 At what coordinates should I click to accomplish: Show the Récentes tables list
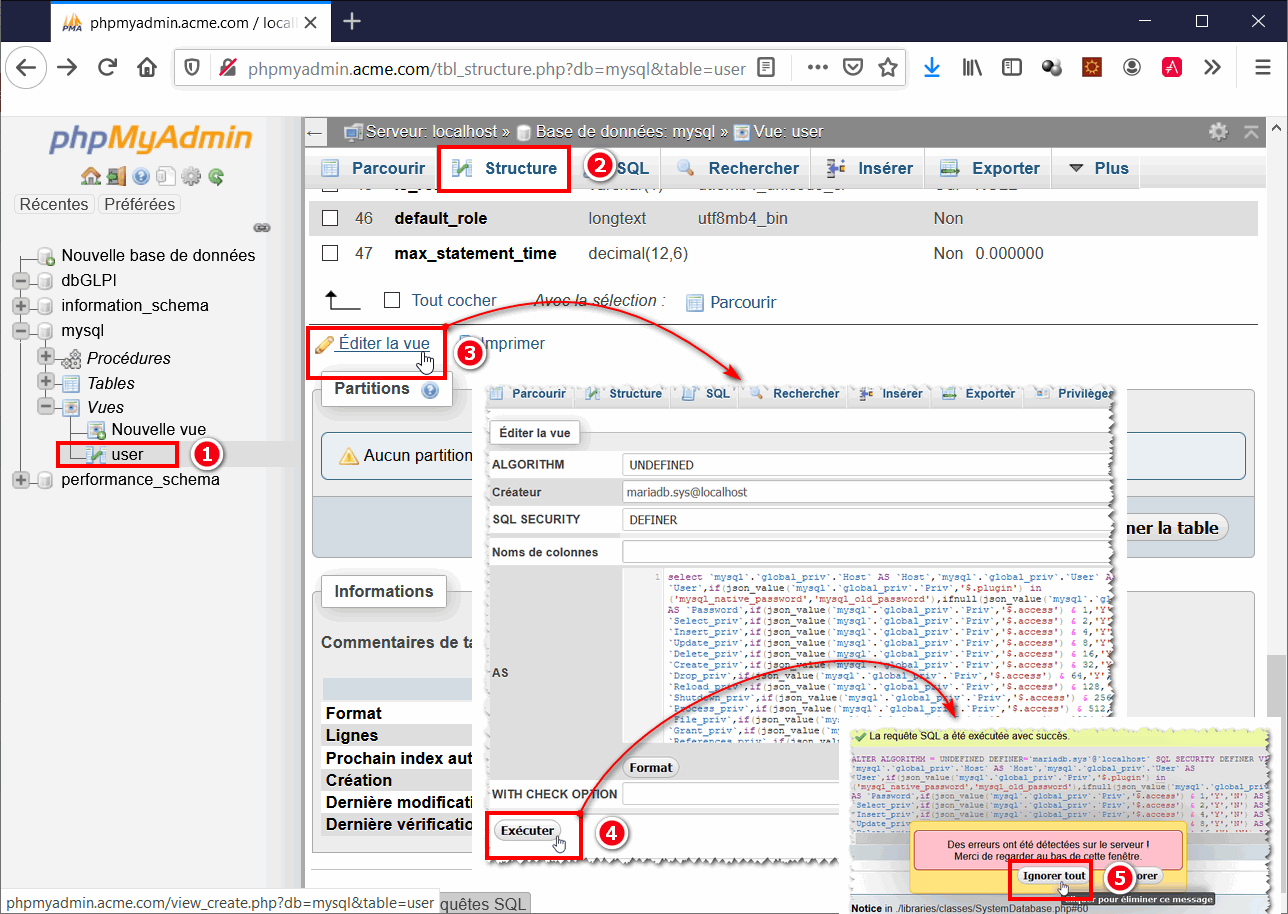pyautogui.click(x=54, y=204)
